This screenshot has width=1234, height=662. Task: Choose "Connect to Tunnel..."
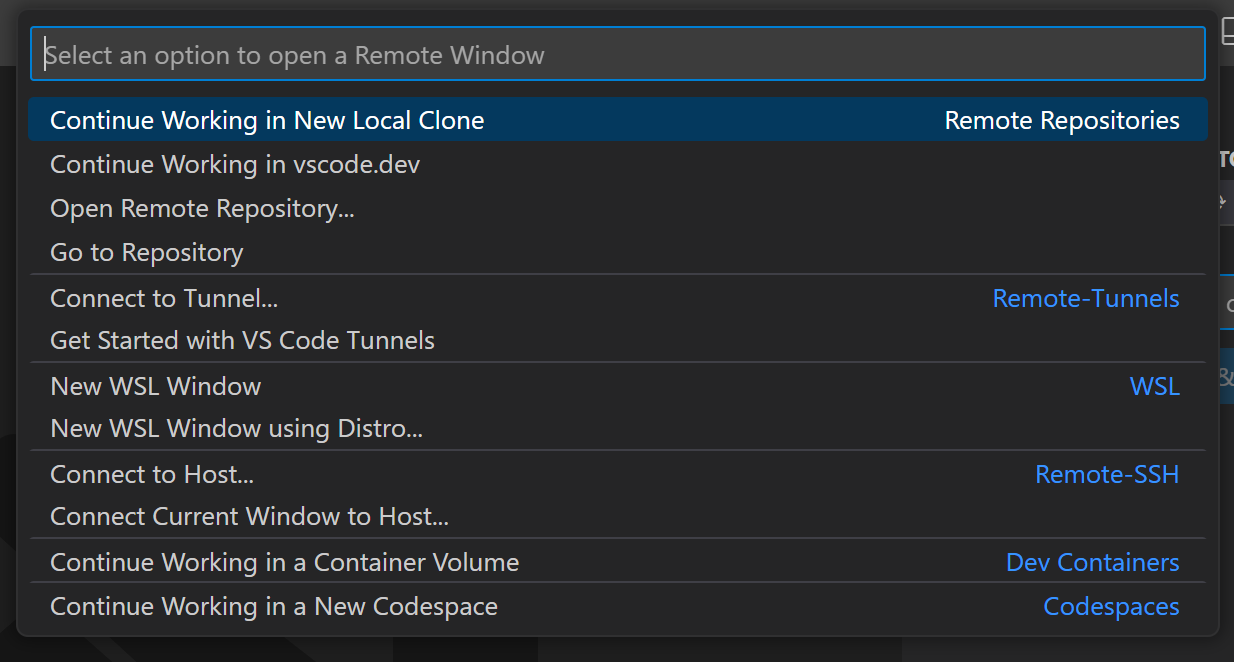tap(165, 298)
